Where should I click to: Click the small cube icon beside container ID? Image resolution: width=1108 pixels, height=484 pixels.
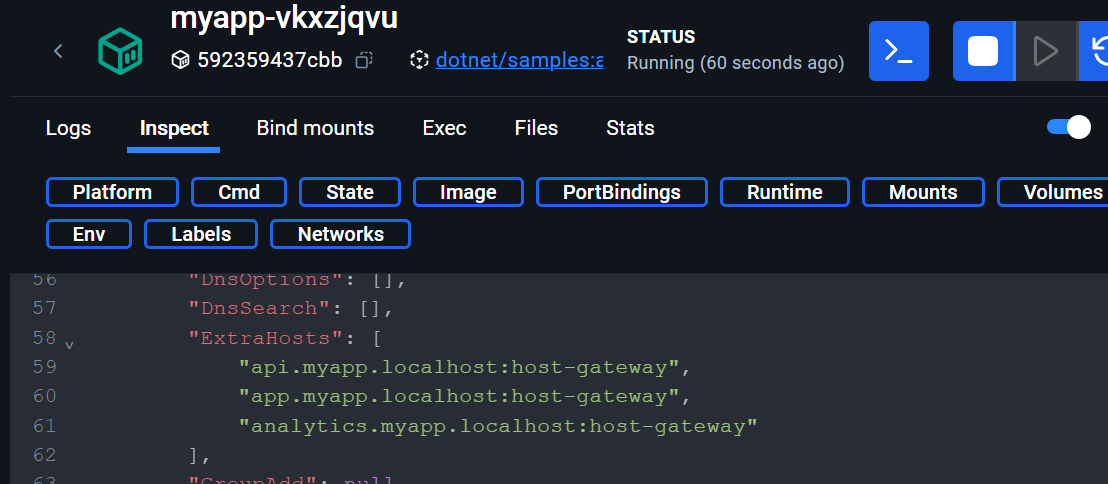180,60
